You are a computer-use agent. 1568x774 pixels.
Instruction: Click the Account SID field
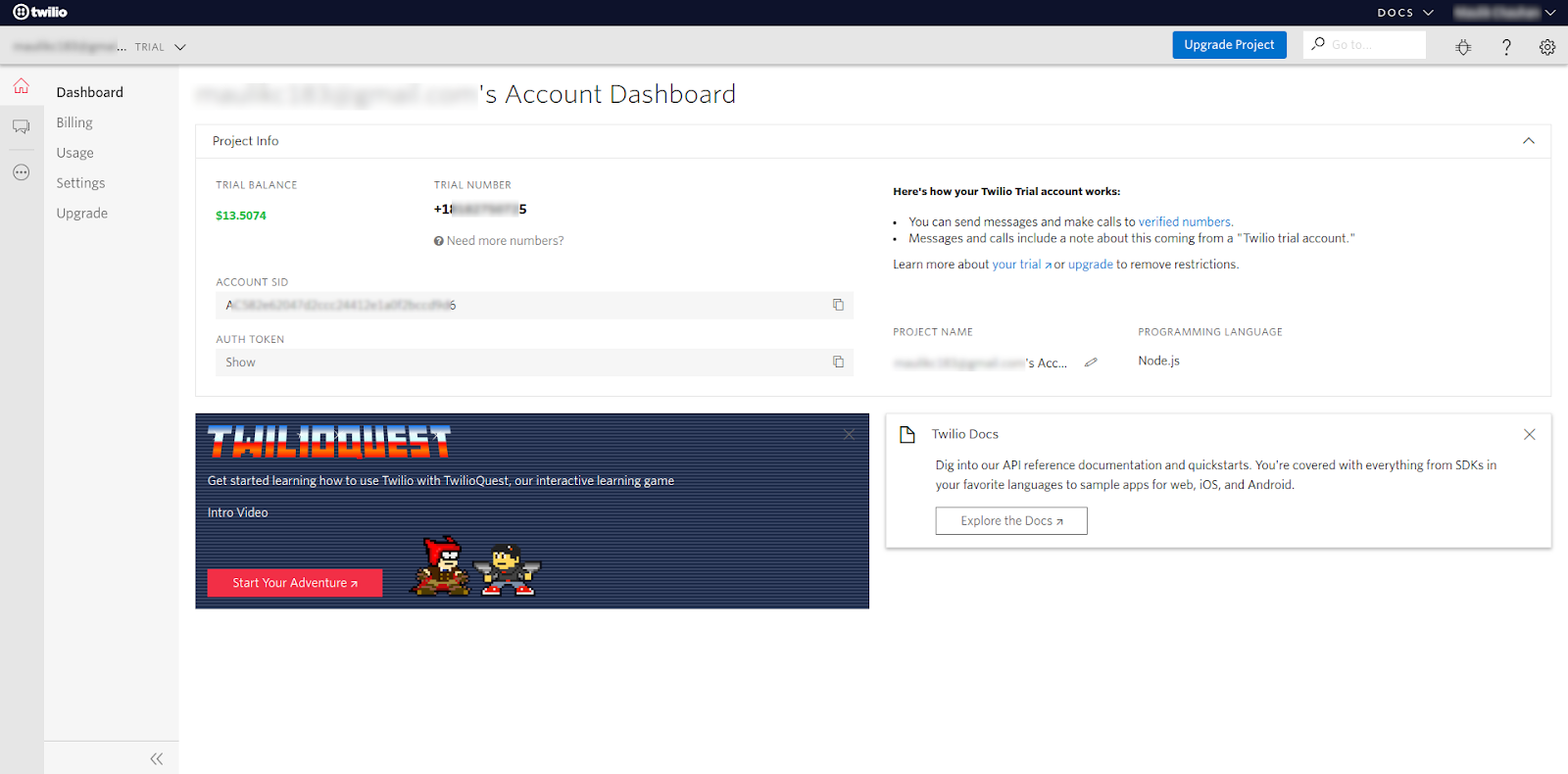tap(534, 305)
